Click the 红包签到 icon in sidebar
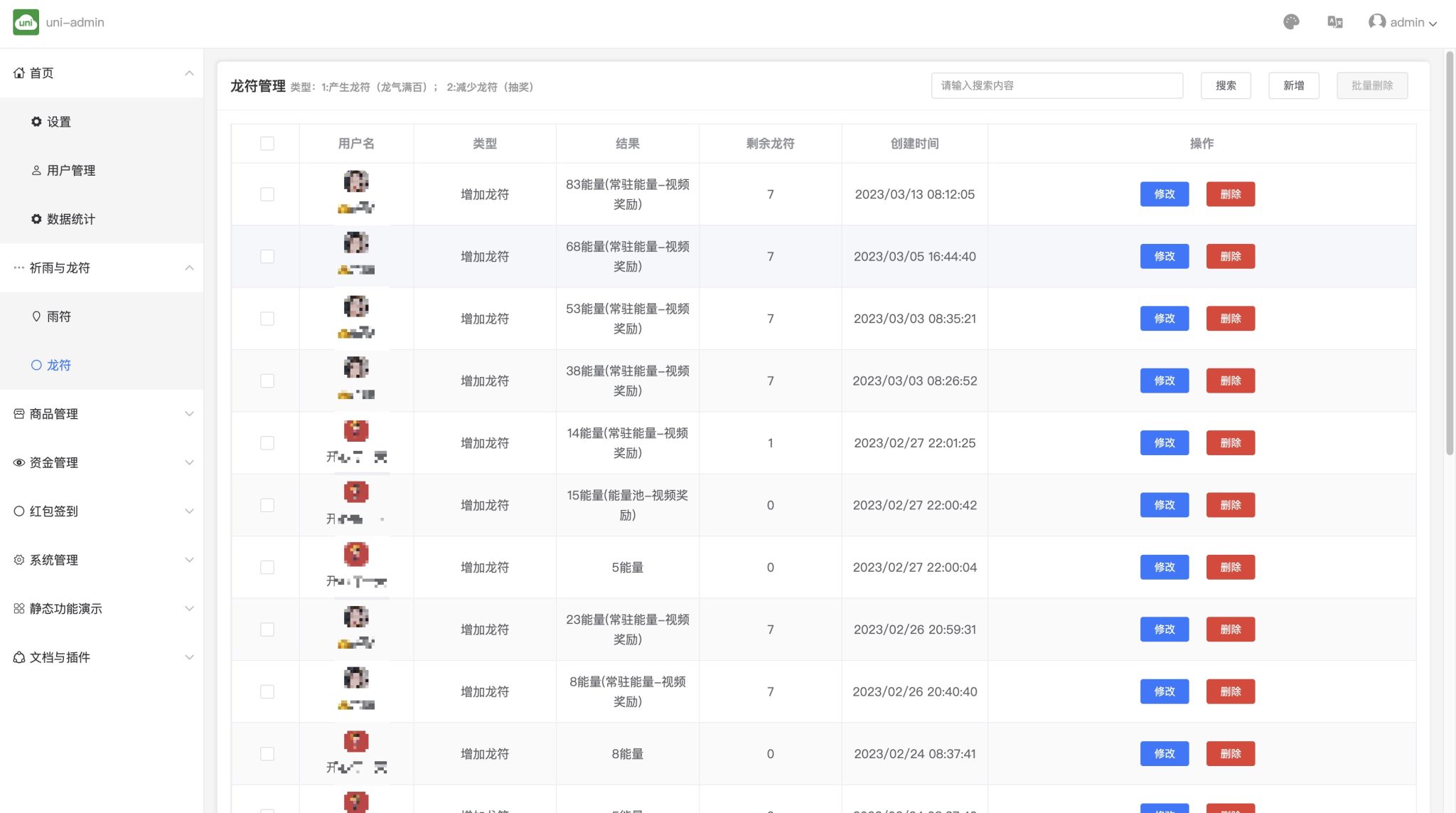 pos(20,511)
